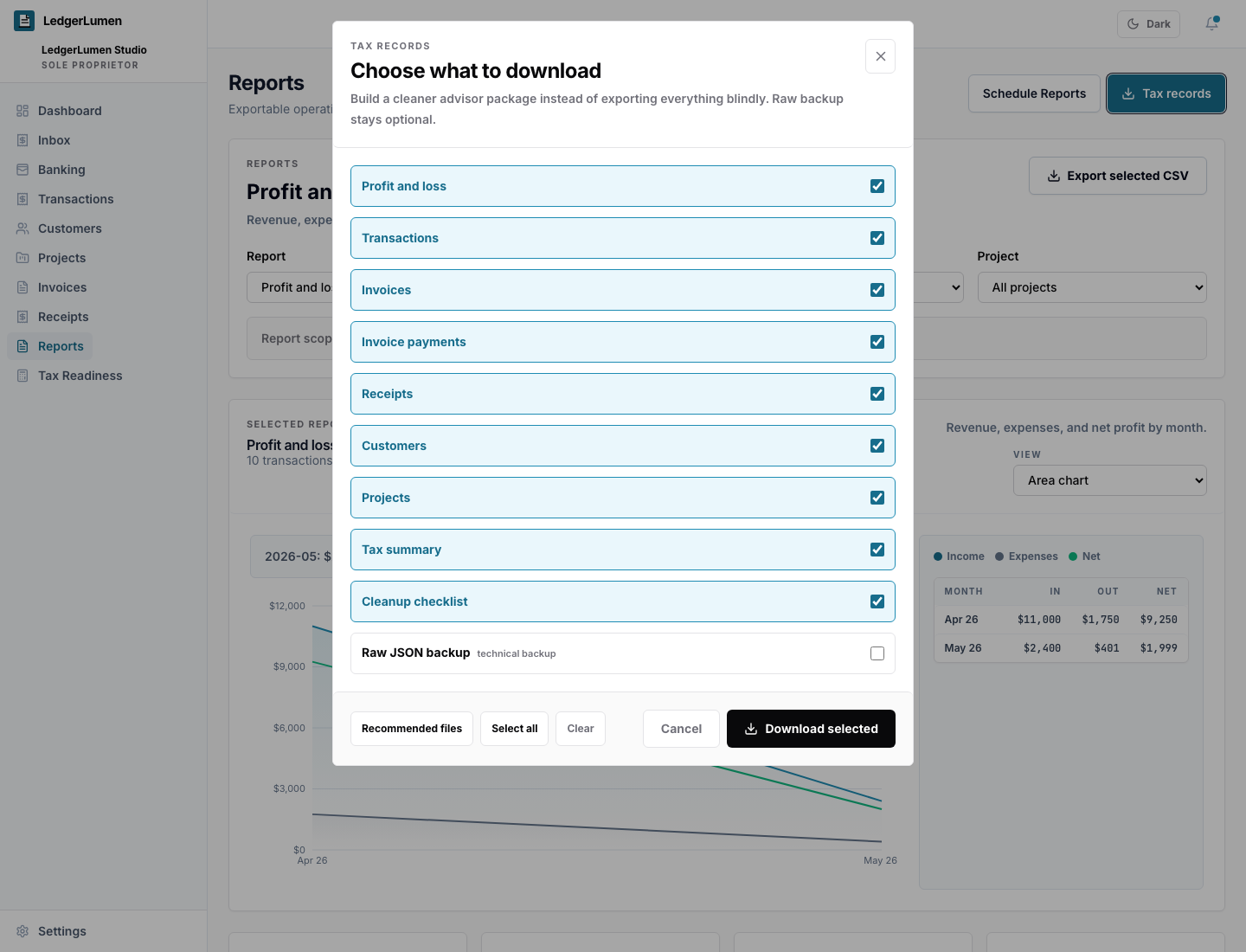Click the Income legend color dot
The width and height of the screenshot is (1246, 952).
coord(938,556)
